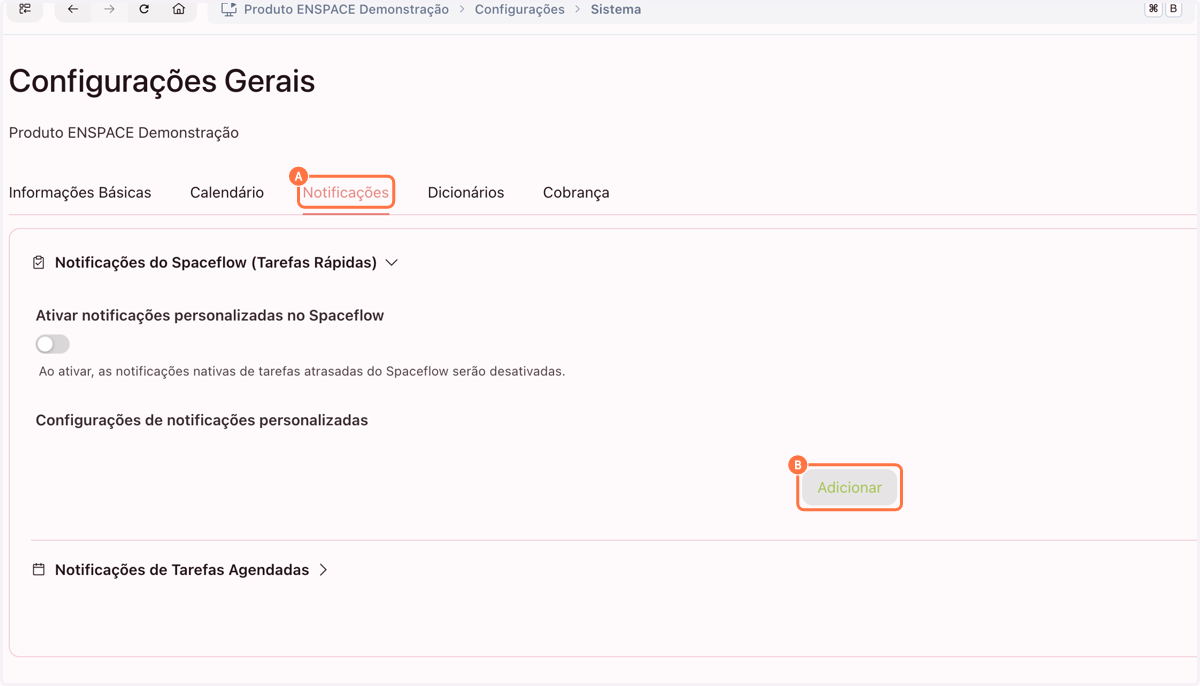Screen dimensions: 1200x686
Task: Click the monitor icon in breadcrumb
Action: coord(229,9)
